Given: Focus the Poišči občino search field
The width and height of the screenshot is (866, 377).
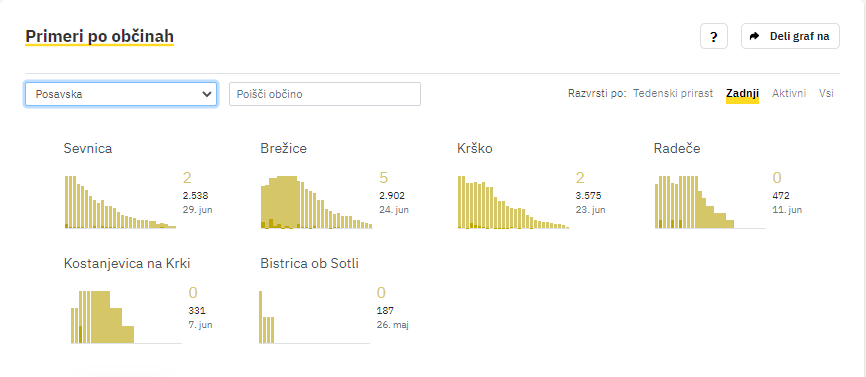Looking at the screenshot, I should [325, 94].
